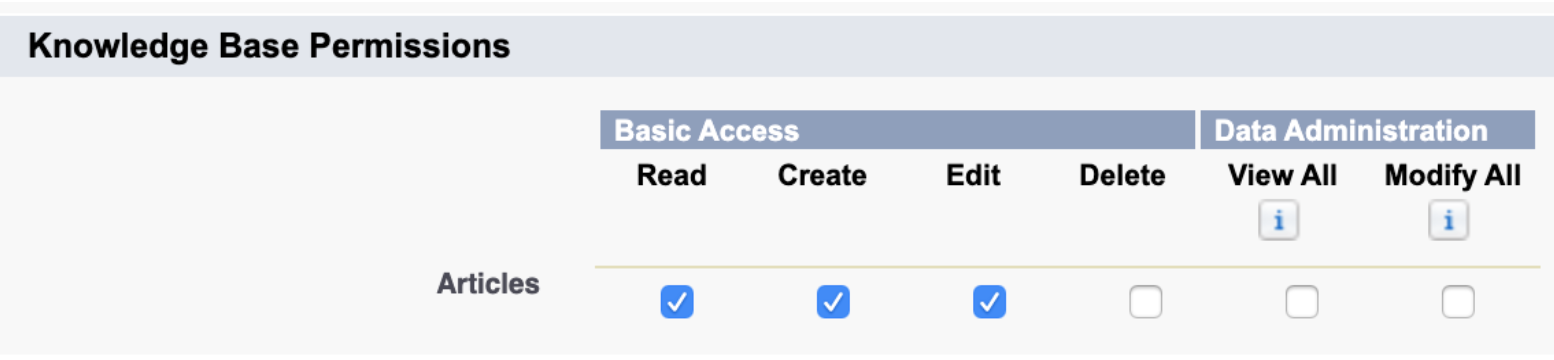This screenshot has width=1554, height=360.
Task: Open the View All info icon
Action: click(1279, 221)
